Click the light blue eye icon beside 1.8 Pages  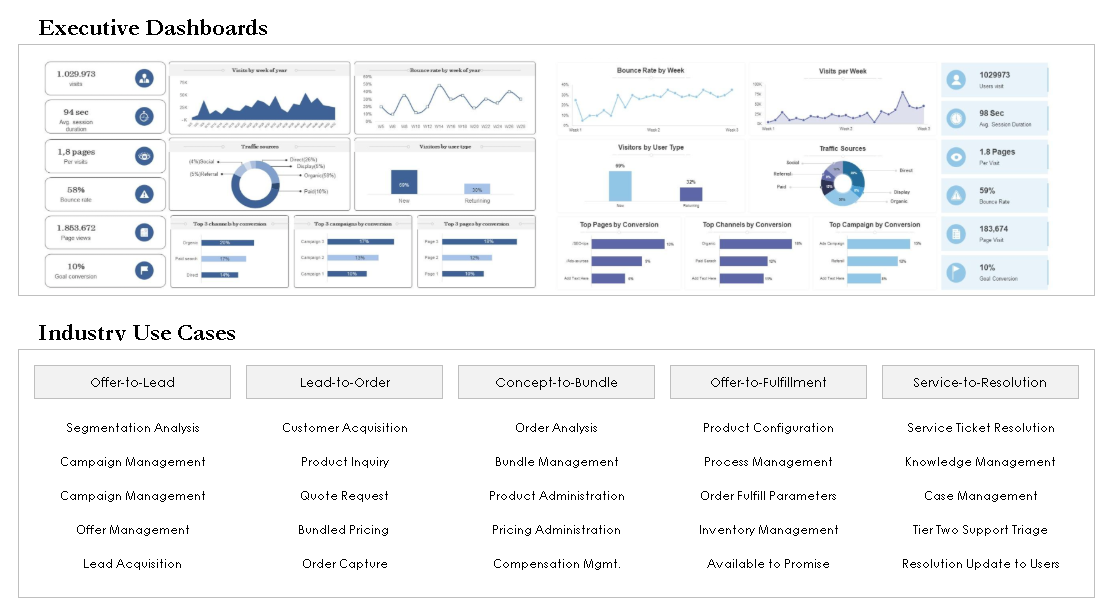pyautogui.click(x=957, y=156)
